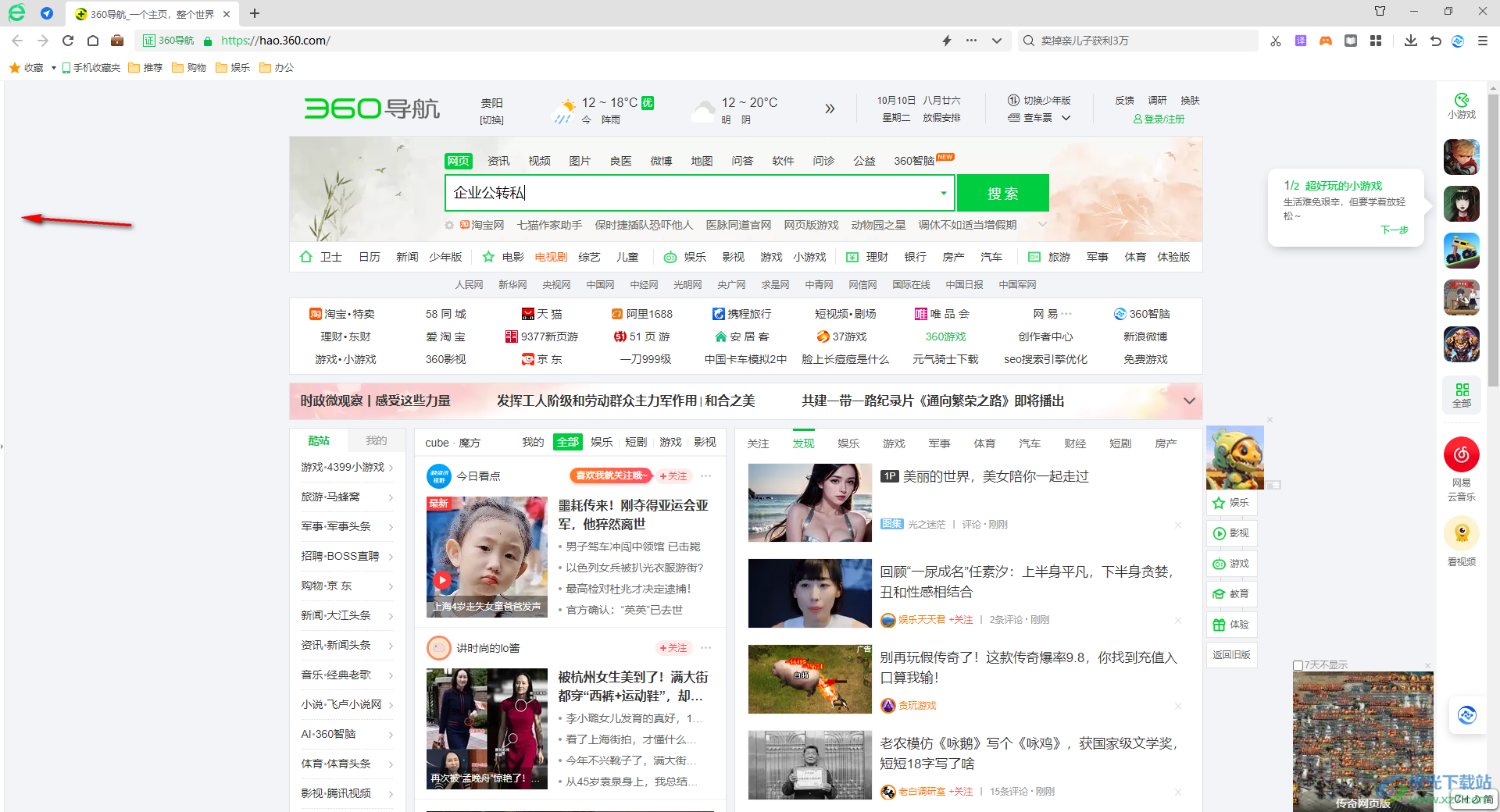Viewport: 1500px width, 812px height.
Task: Check the 7天不显示 checkbox
Action: 1298,666
